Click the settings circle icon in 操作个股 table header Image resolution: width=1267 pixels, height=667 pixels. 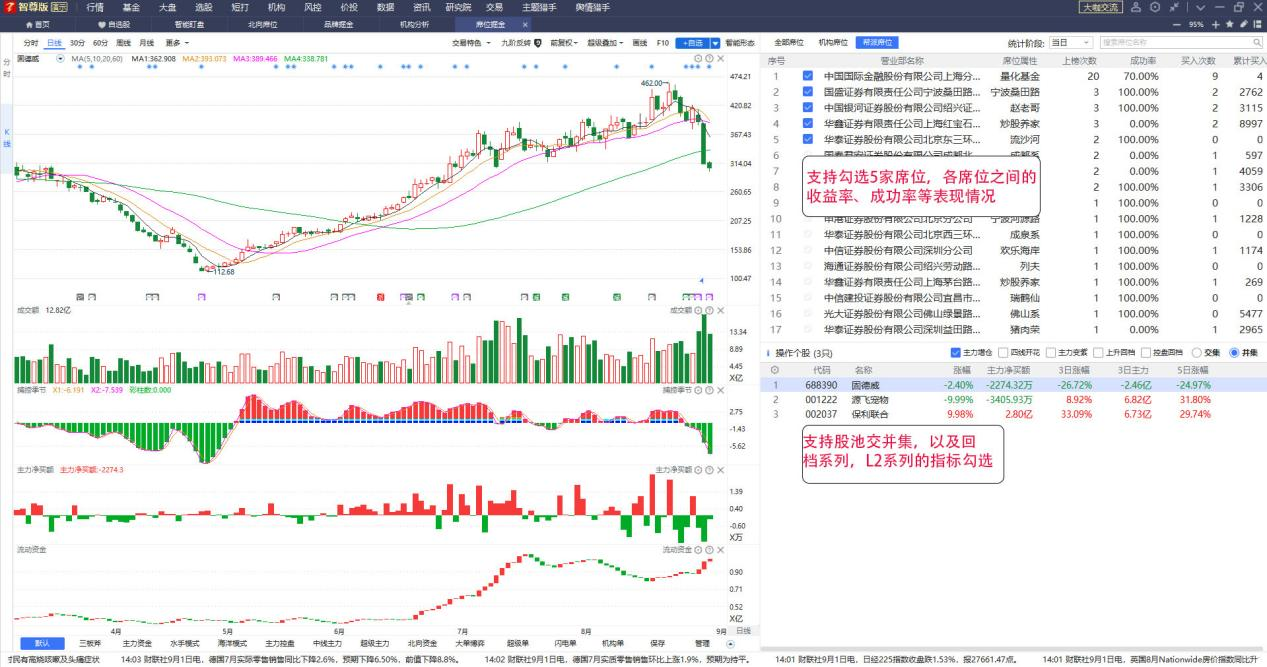pyautogui.click(x=774, y=369)
